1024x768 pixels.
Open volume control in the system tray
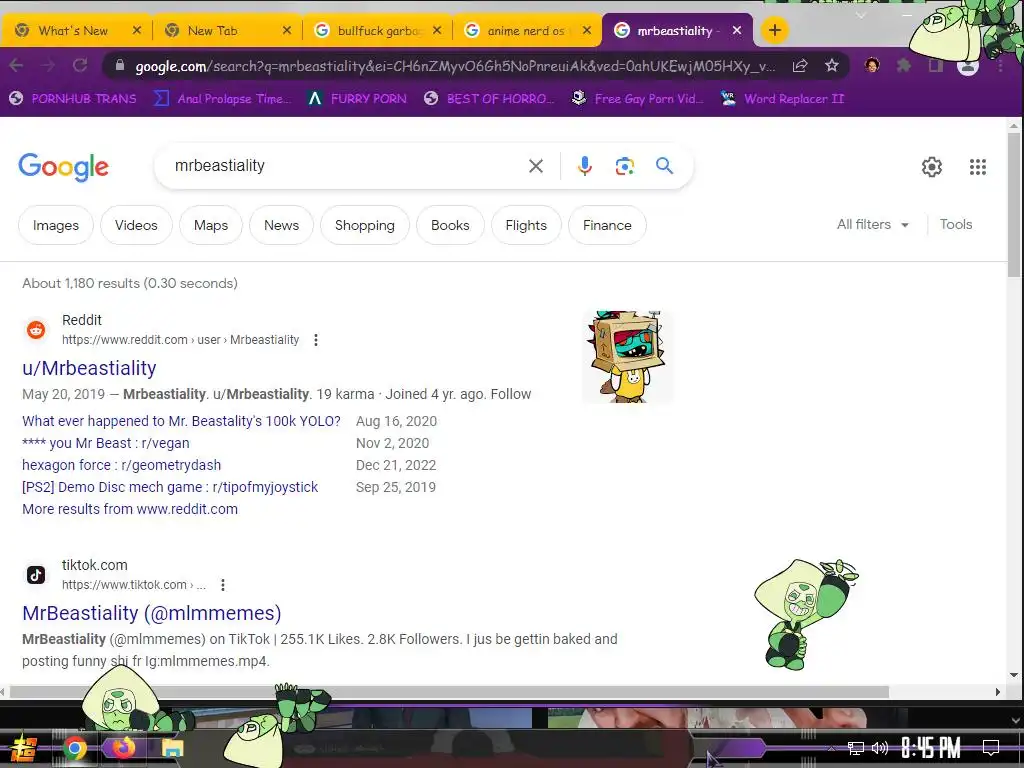tap(880, 748)
